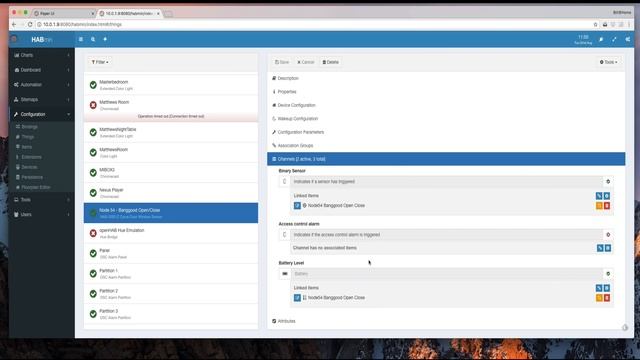Toggle the sidebar with the hamburger icon
640x360 pixels.
[x=81, y=39]
